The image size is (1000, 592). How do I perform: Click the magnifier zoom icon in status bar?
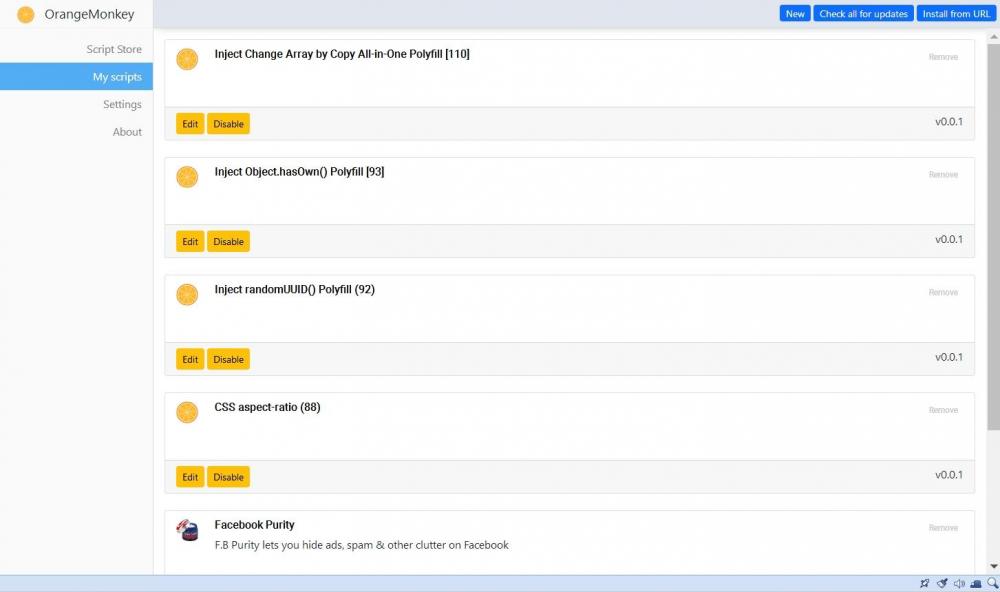pyautogui.click(x=992, y=584)
